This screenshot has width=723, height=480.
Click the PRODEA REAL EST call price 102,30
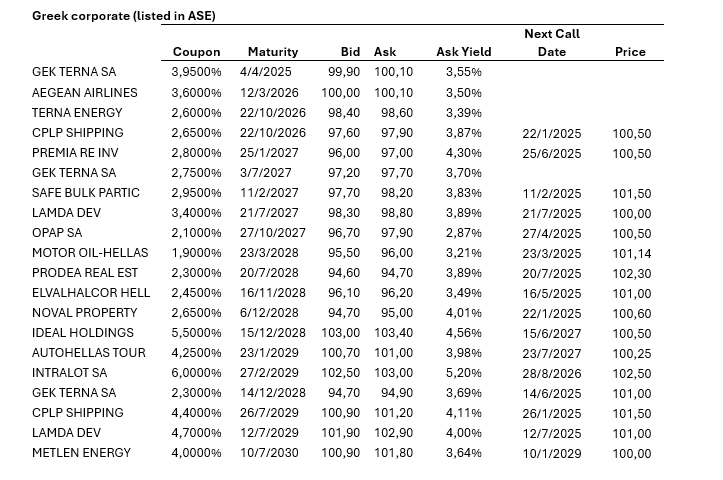coord(630,272)
